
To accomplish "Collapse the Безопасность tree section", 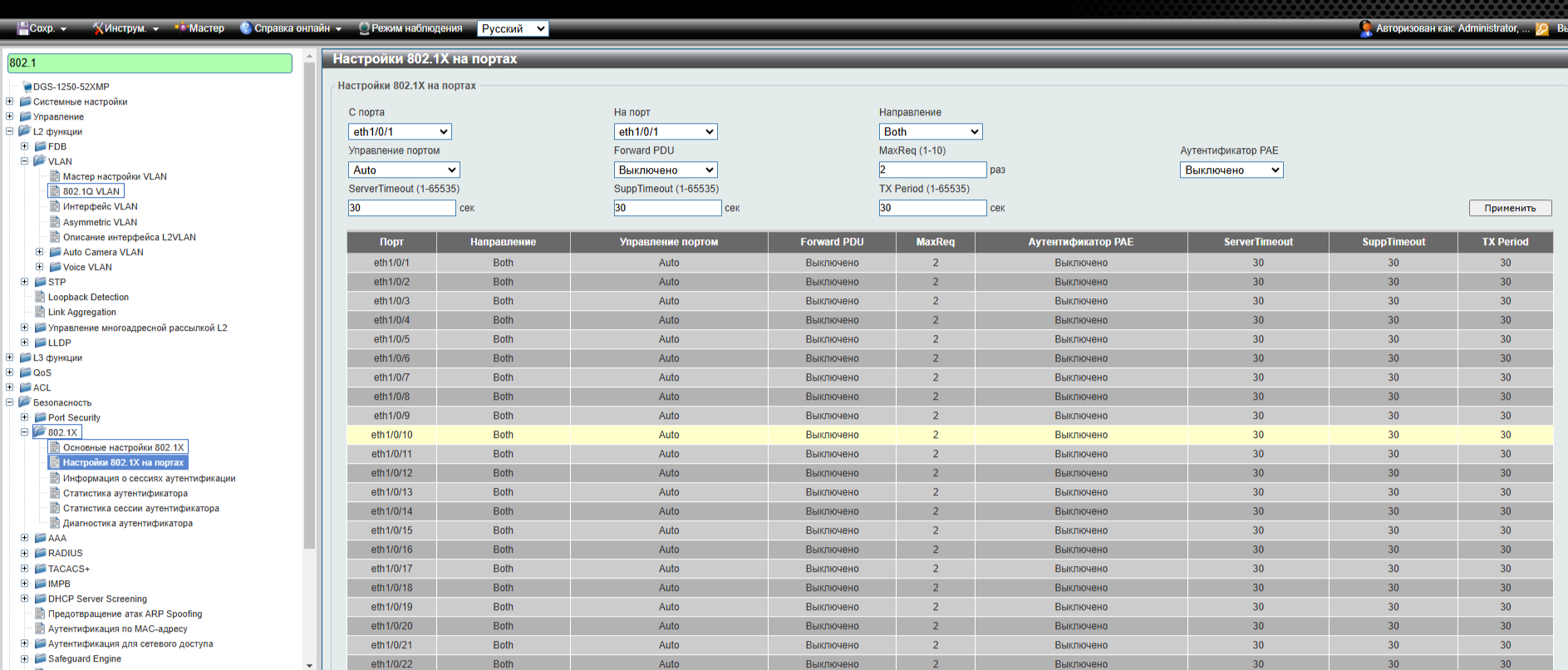I will [x=9, y=402].
